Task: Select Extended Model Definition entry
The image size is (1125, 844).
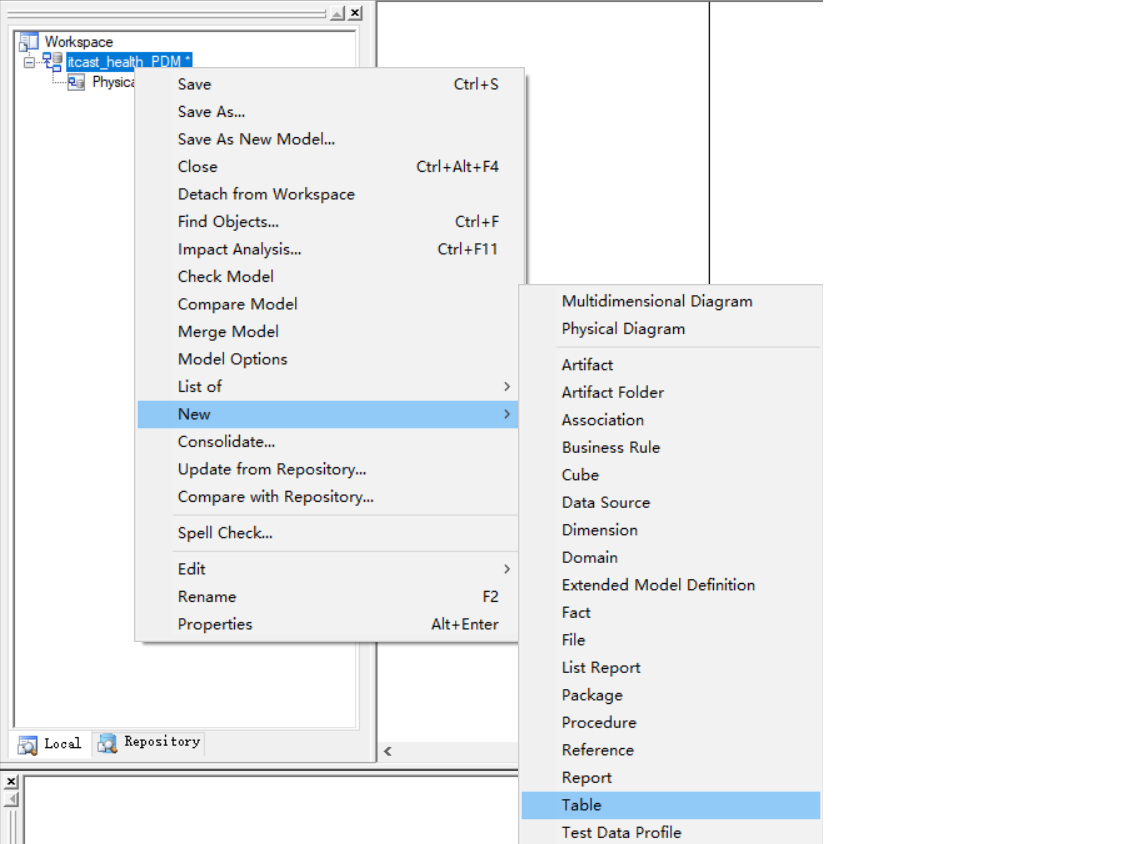Action: click(x=671, y=585)
